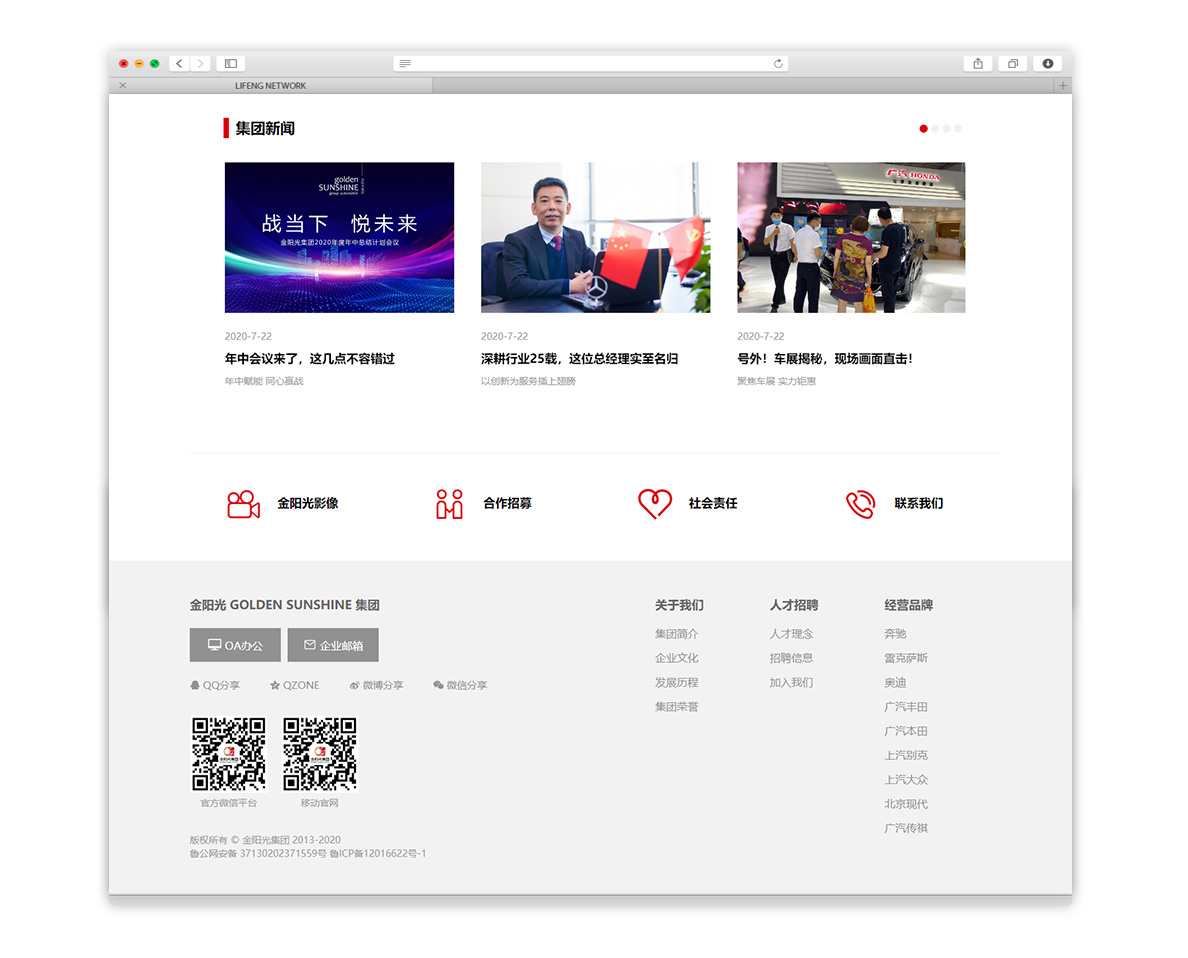This screenshot has height=958, width=1188.
Task: Open 加入我们 footer link
Action: [791, 682]
